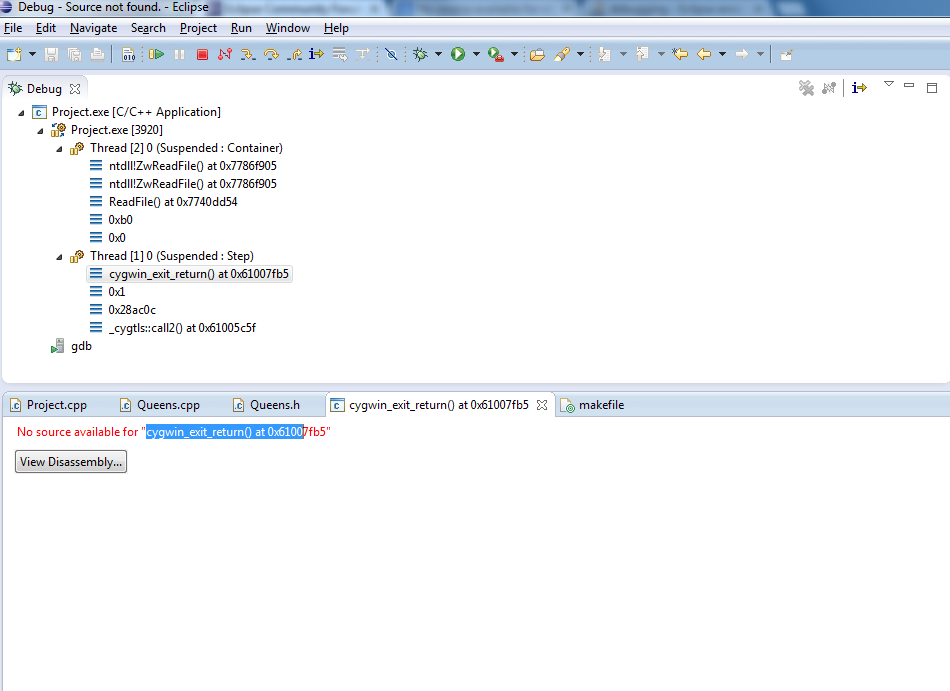The height and width of the screenshot is (691, 950).
Task: Click the Step Return icon
Action: 294,55
